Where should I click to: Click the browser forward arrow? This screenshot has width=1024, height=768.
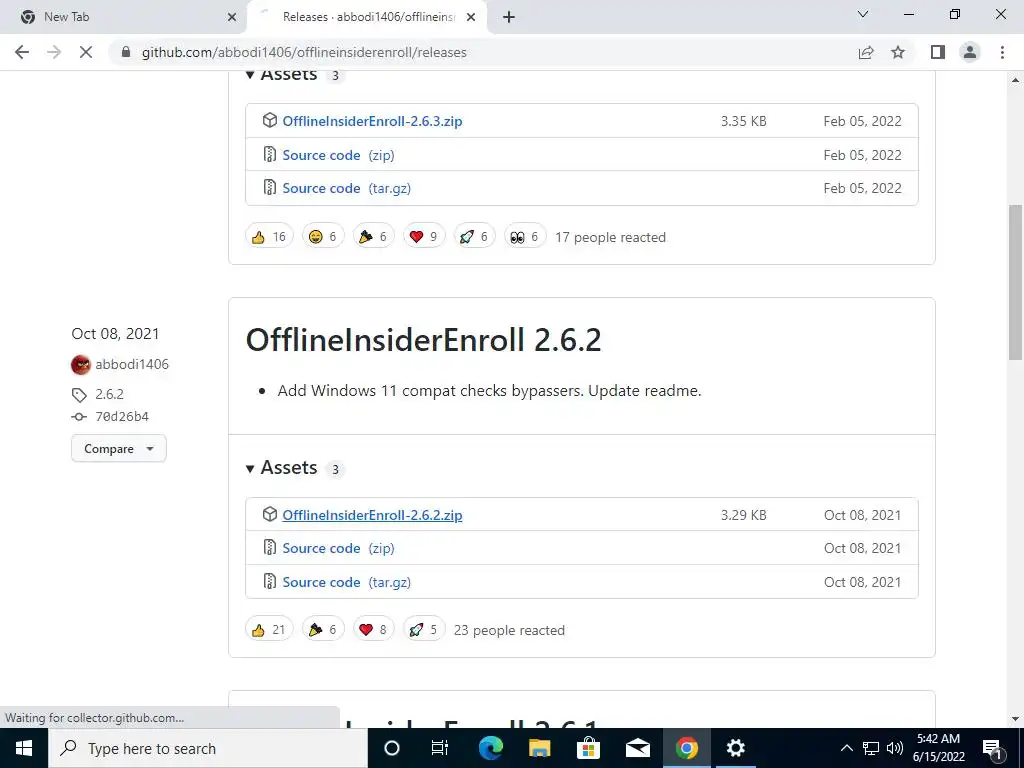(x=54, y=52)
